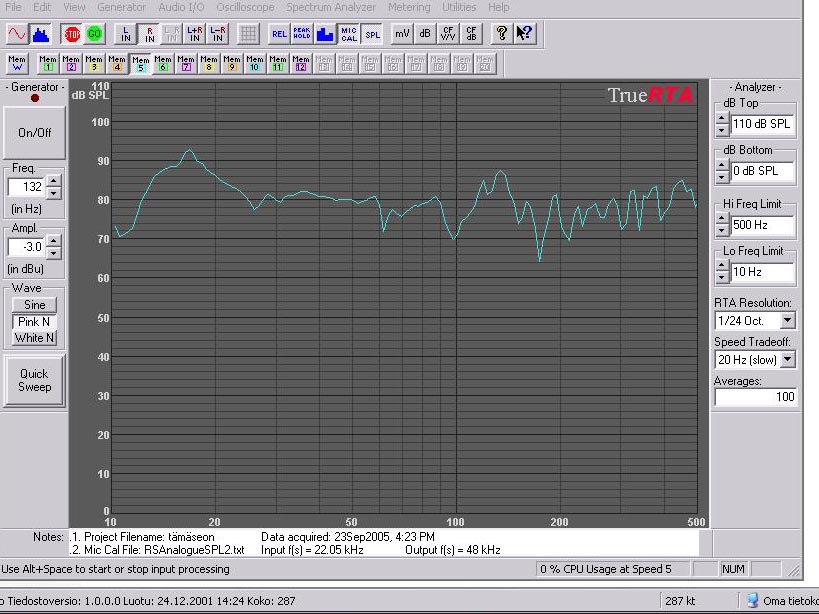
Task: Select oscilloscope sine wave view icon
Action: pyautogui.click(x=17, y=34)
